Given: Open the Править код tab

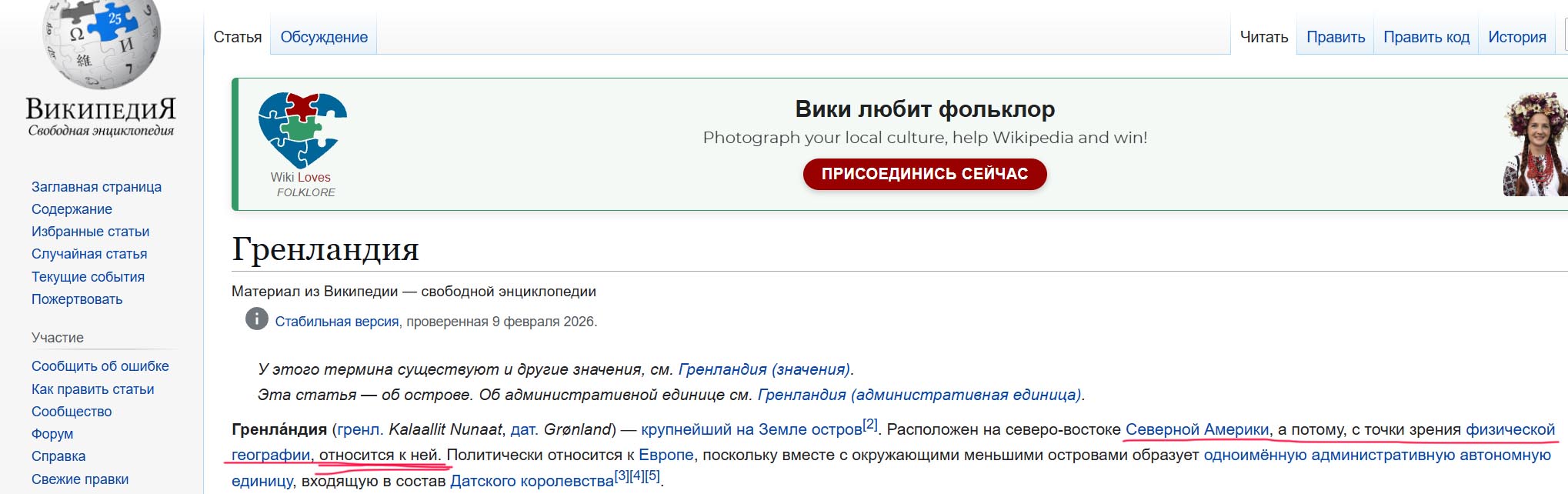Looking at the screenshot, I should coord(1426,37).
